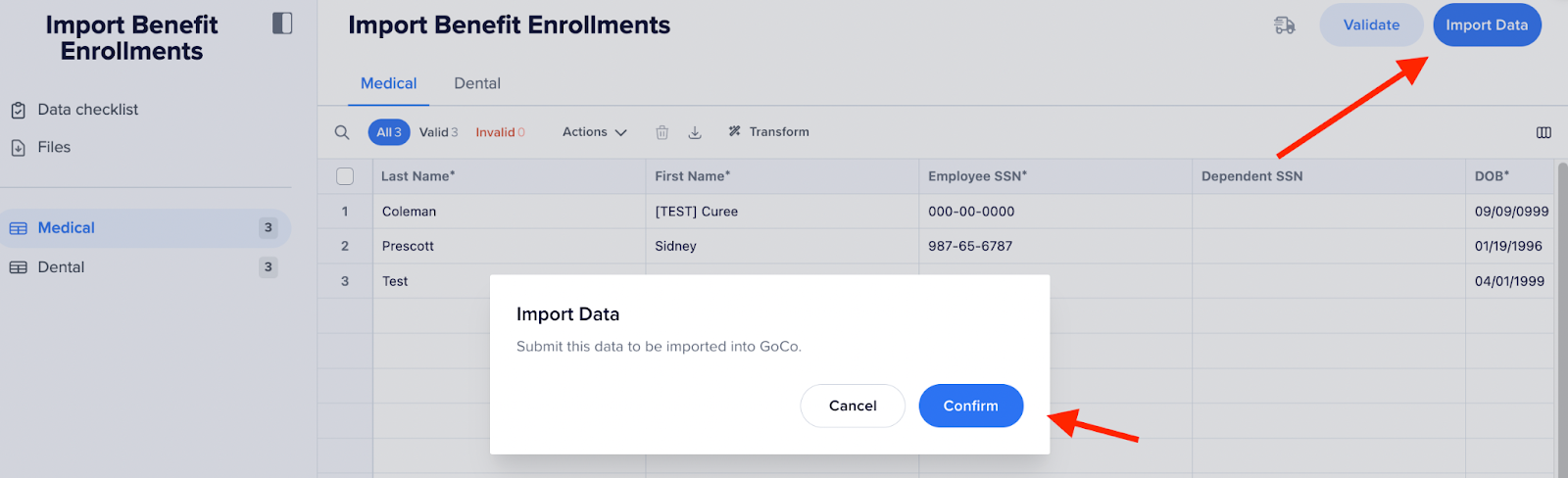Filter by Invalid 0 rows
1568x478 pixels.
(500, 132)
